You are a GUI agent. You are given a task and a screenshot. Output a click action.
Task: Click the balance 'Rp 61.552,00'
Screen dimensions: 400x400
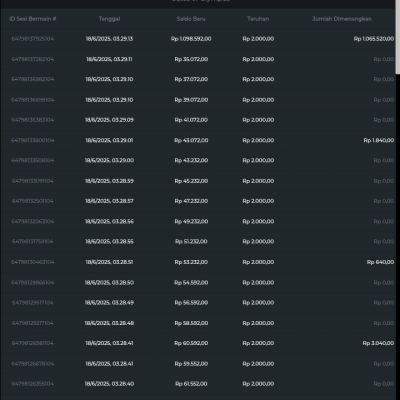tap(191, 384)
